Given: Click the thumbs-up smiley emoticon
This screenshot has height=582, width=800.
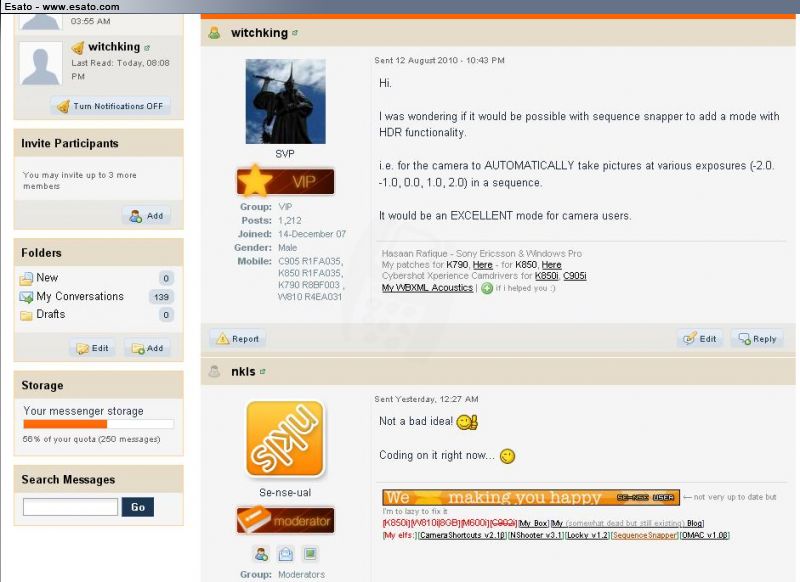Looking at the screenshot, I should click(x=467, y=422).
